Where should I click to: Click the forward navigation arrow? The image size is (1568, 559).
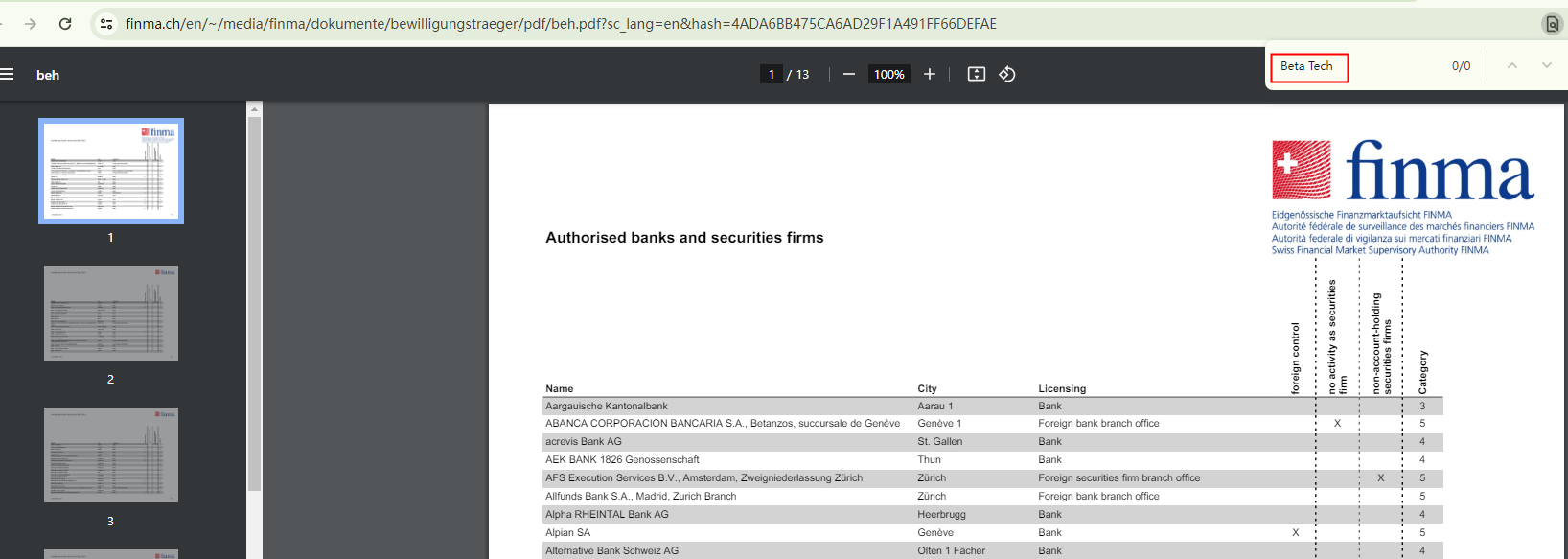pyautogui.click(x=31, y=24)
